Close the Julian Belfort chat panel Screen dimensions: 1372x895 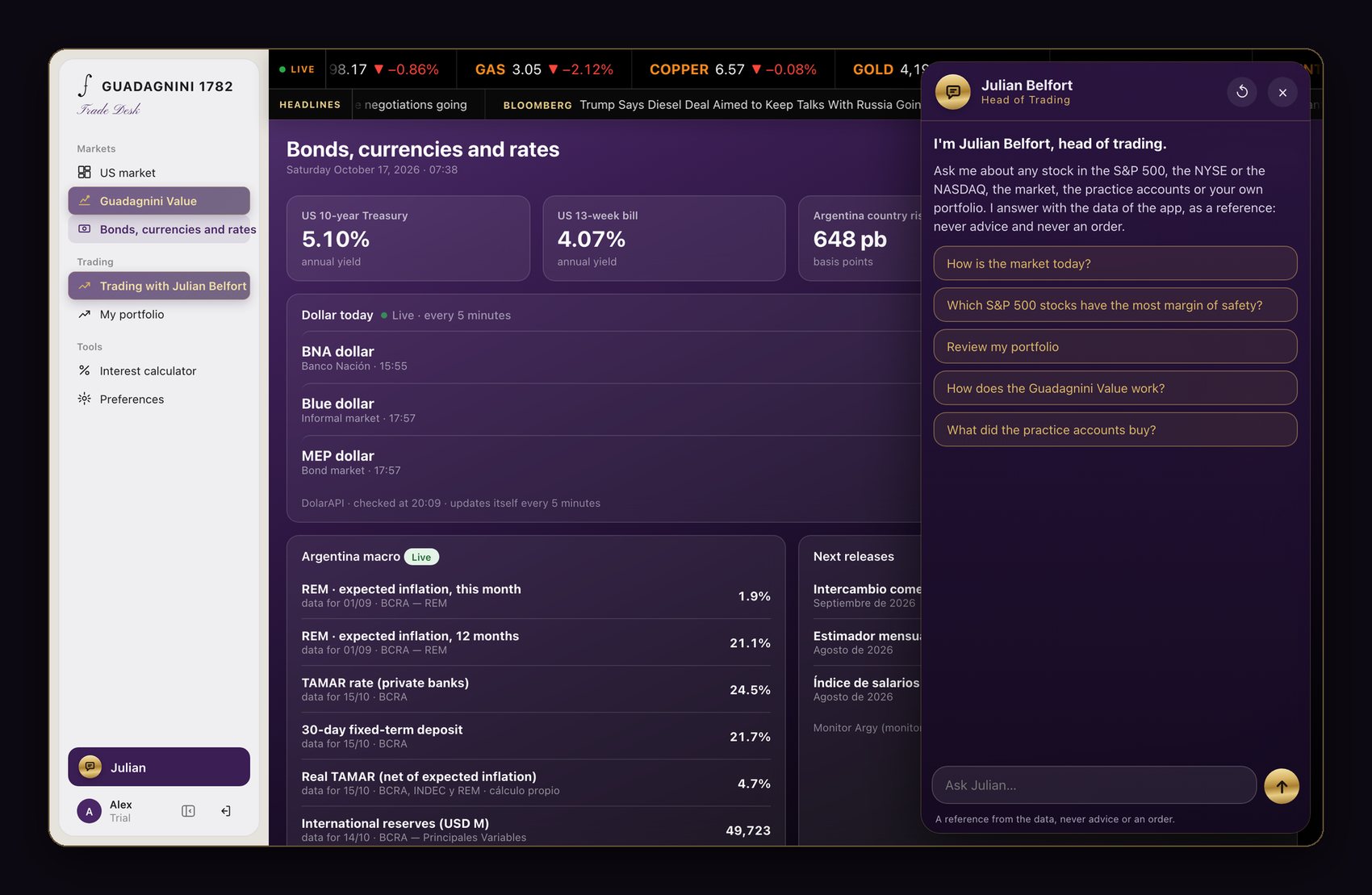[1282, 92]
